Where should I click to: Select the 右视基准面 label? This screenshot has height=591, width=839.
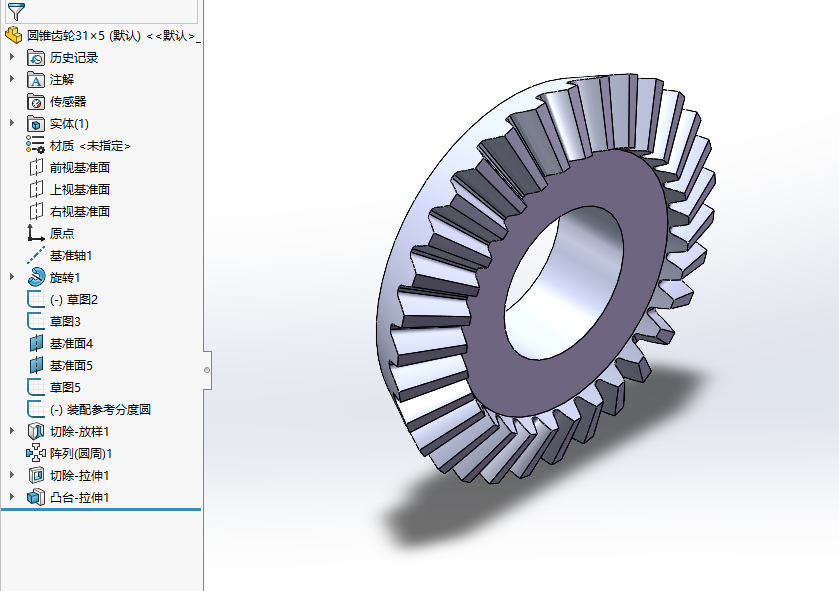80,211
